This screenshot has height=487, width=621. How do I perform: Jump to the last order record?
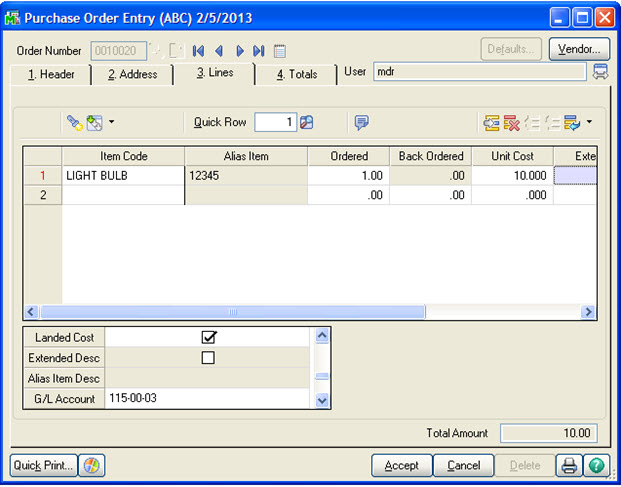pos(258,50)
